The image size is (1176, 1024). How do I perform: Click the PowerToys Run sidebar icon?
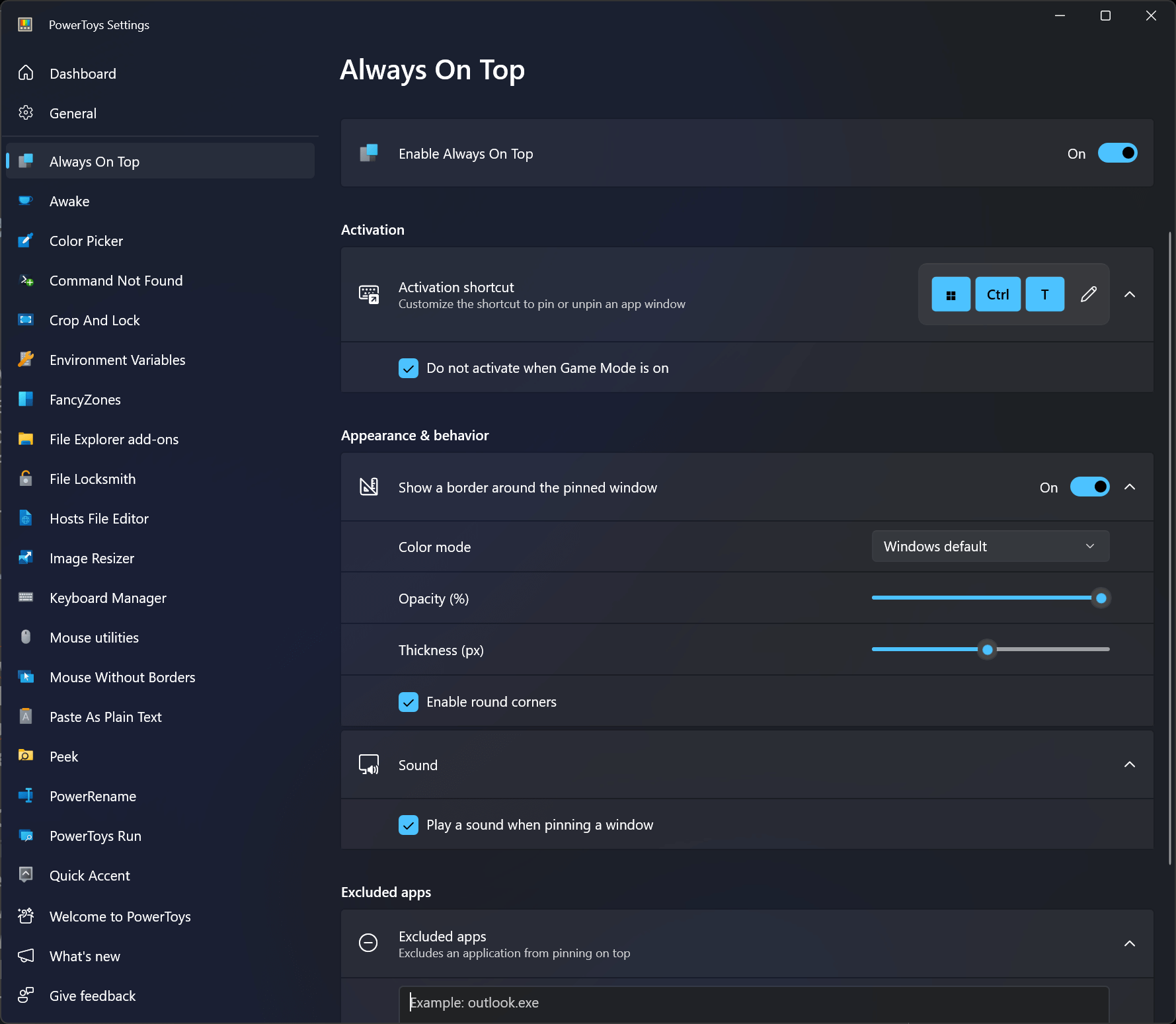(x=26, y=836)
